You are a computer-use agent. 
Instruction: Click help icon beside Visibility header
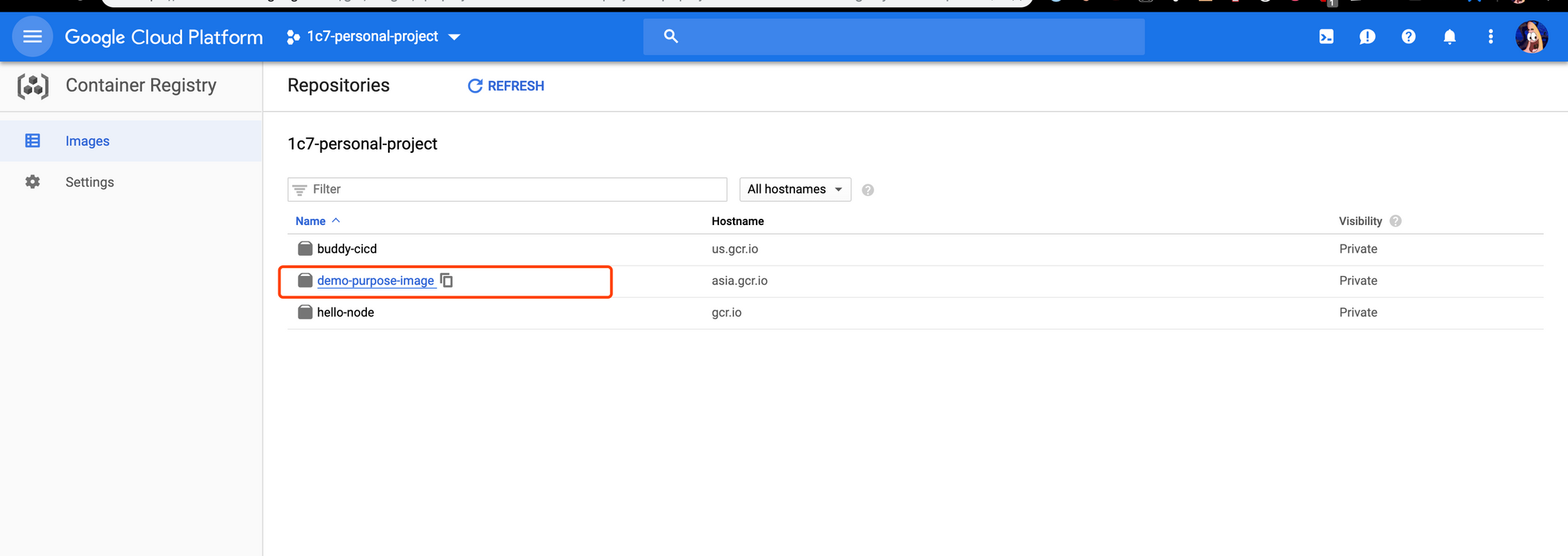click(x=1396, y=221)
